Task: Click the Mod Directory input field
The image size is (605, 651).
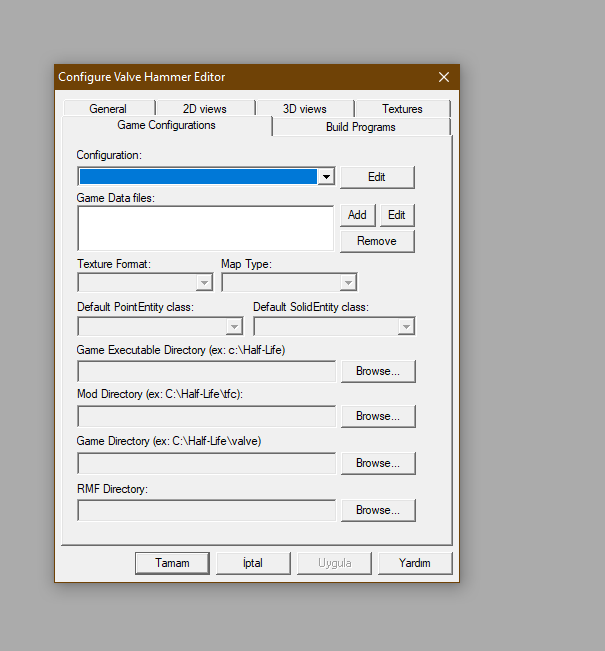Action: pyautogui.click(x=206, y=416)
